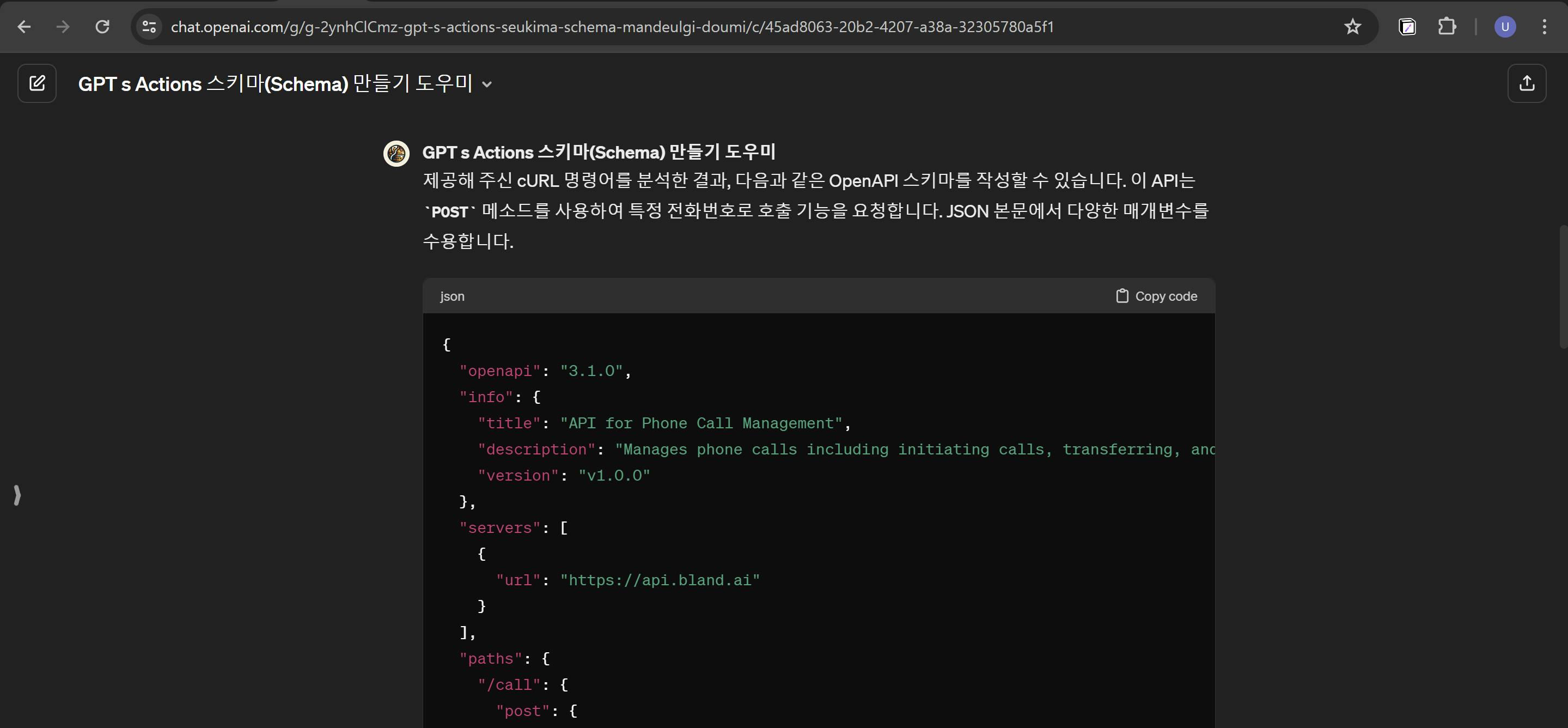Open the browser extensions puzzle icon

pos(1446,27)
